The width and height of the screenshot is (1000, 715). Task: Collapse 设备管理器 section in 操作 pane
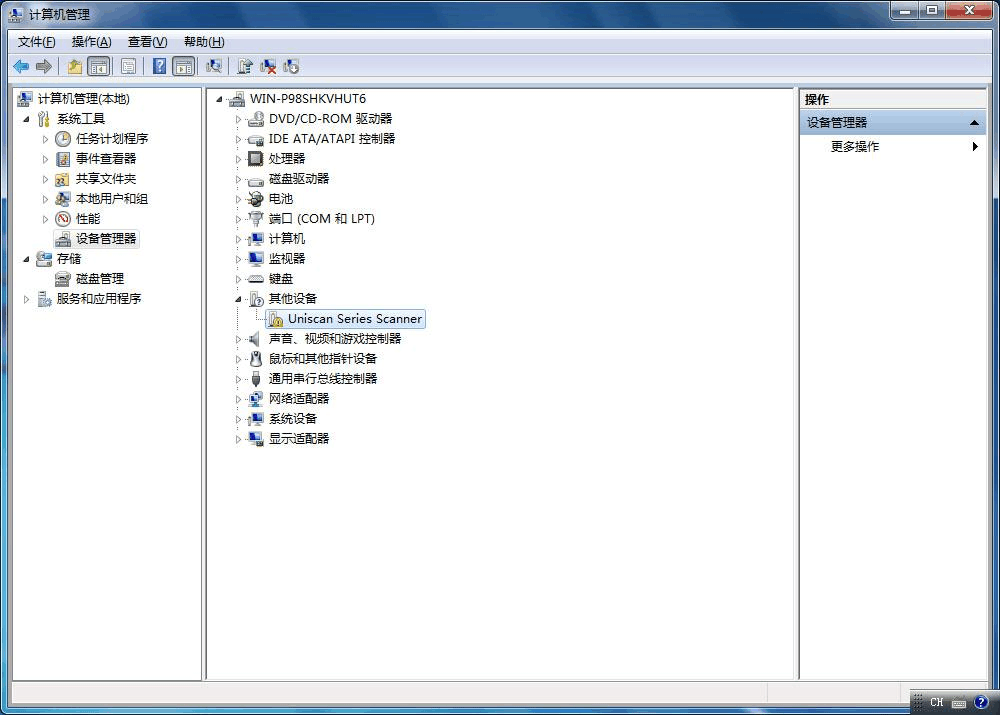[974, 122]
